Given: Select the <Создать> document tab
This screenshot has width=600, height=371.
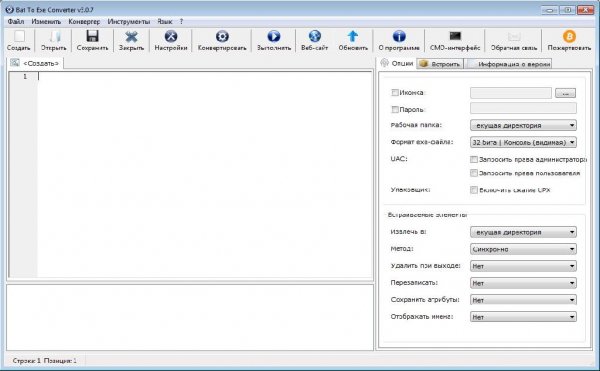Looking at the screenshot, I should [36, 63].
